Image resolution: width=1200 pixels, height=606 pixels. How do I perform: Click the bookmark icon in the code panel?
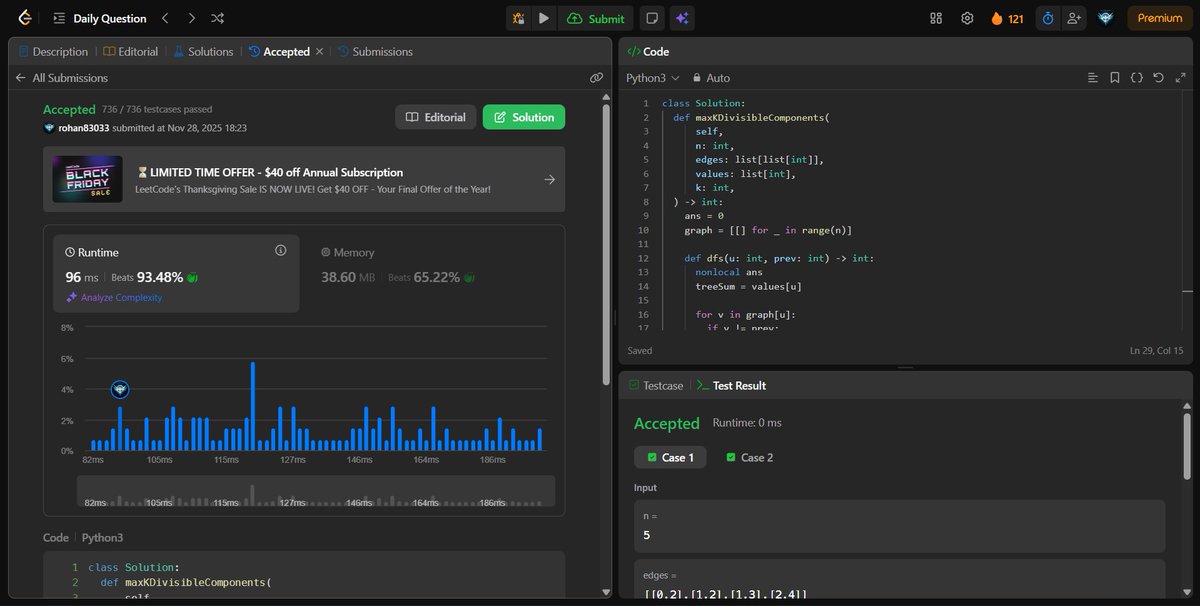1114,77
